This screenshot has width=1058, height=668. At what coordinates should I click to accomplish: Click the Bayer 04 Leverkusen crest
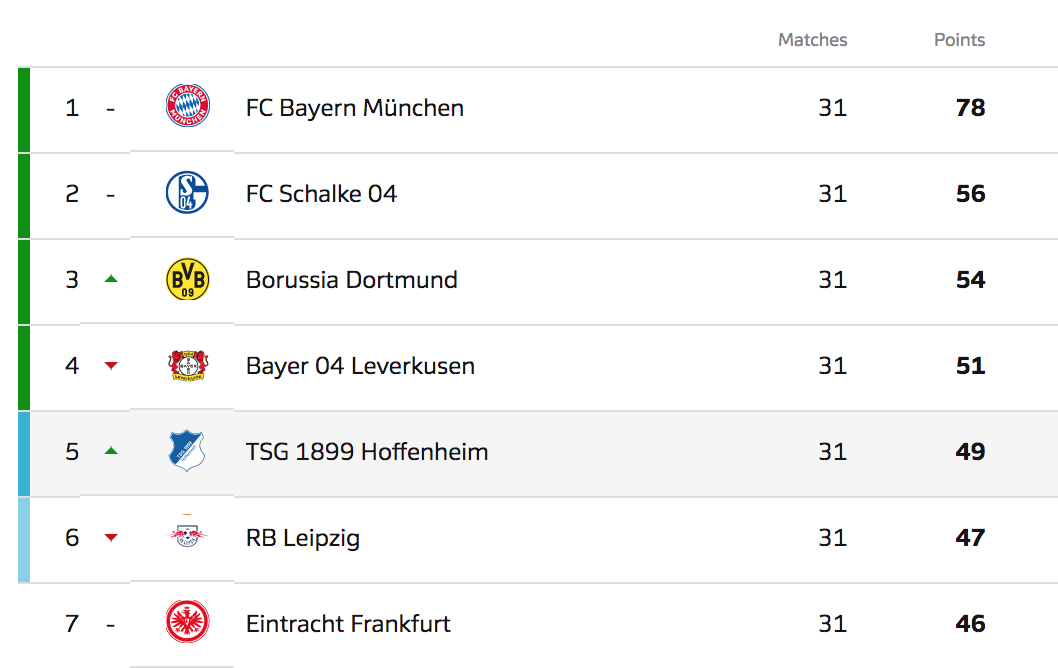coord(187,366)
